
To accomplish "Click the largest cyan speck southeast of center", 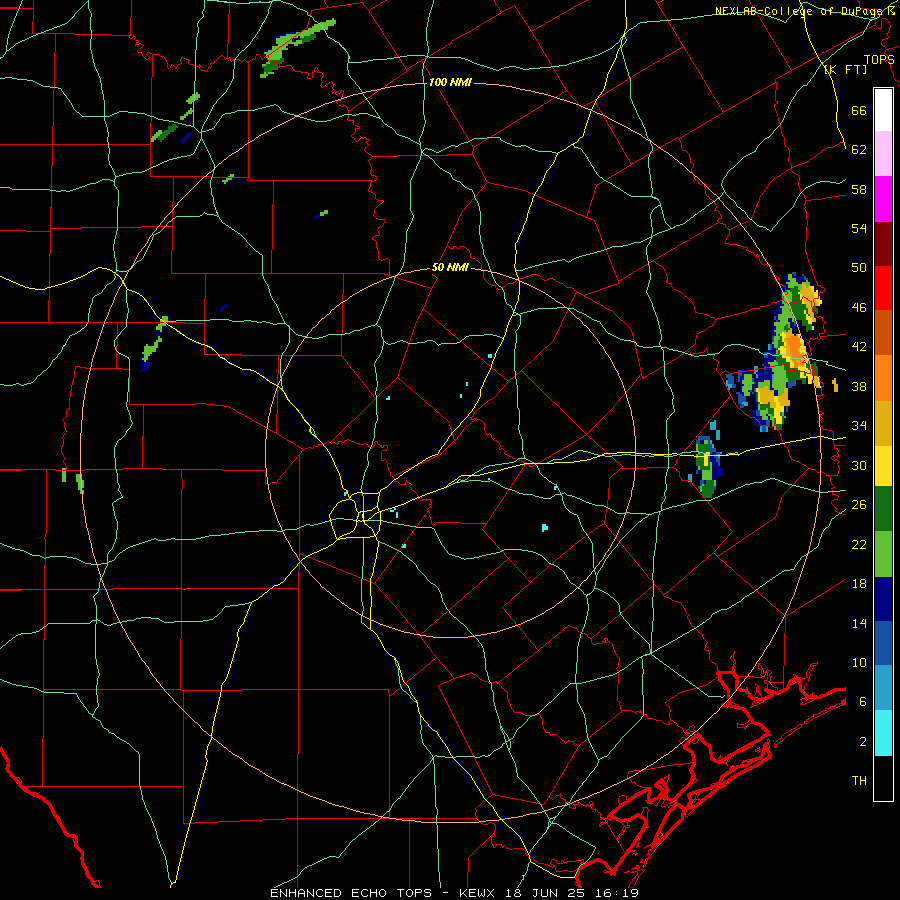I will (544, 527).
